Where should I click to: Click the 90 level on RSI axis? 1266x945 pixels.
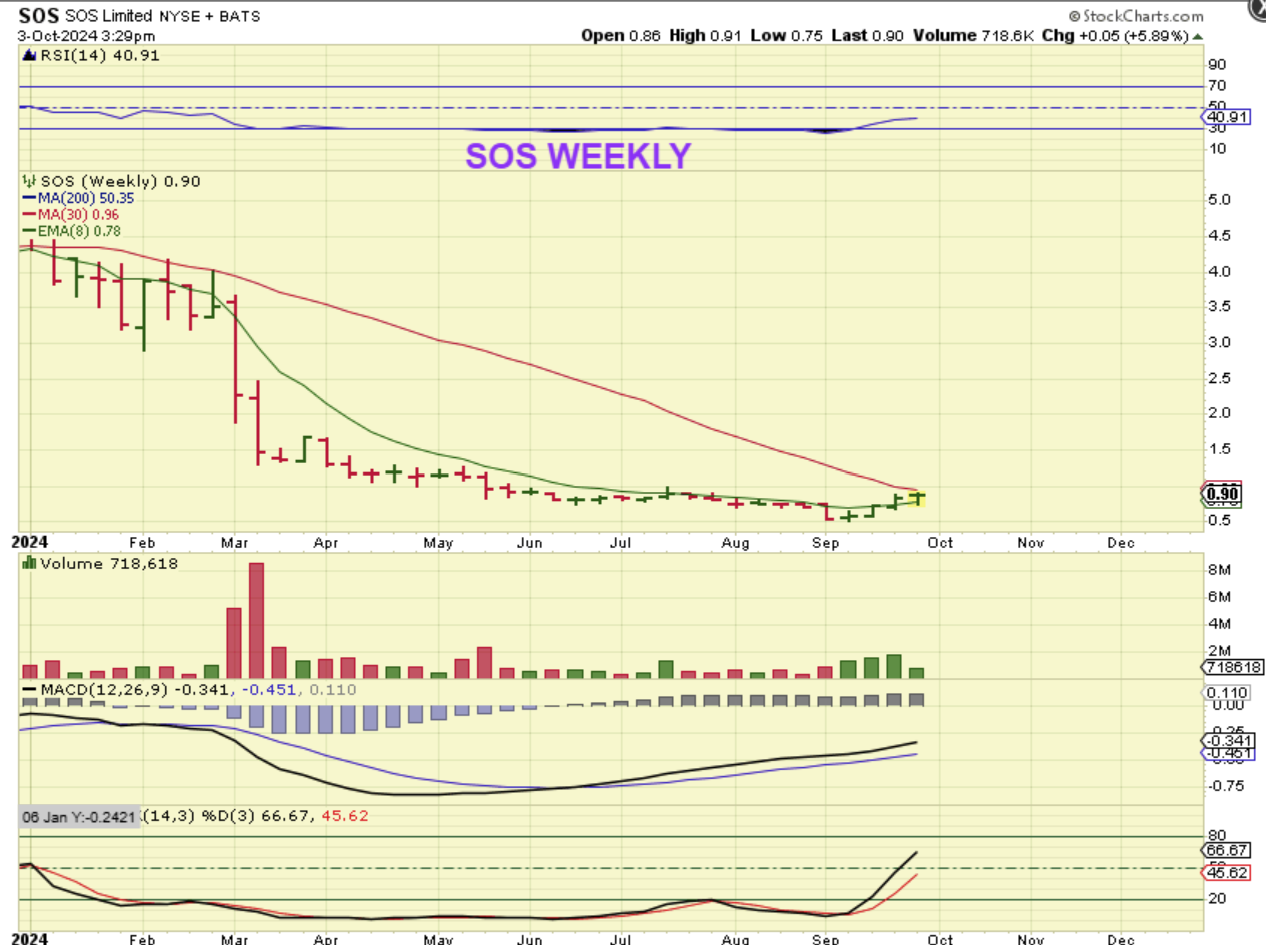coord(1217,64)
